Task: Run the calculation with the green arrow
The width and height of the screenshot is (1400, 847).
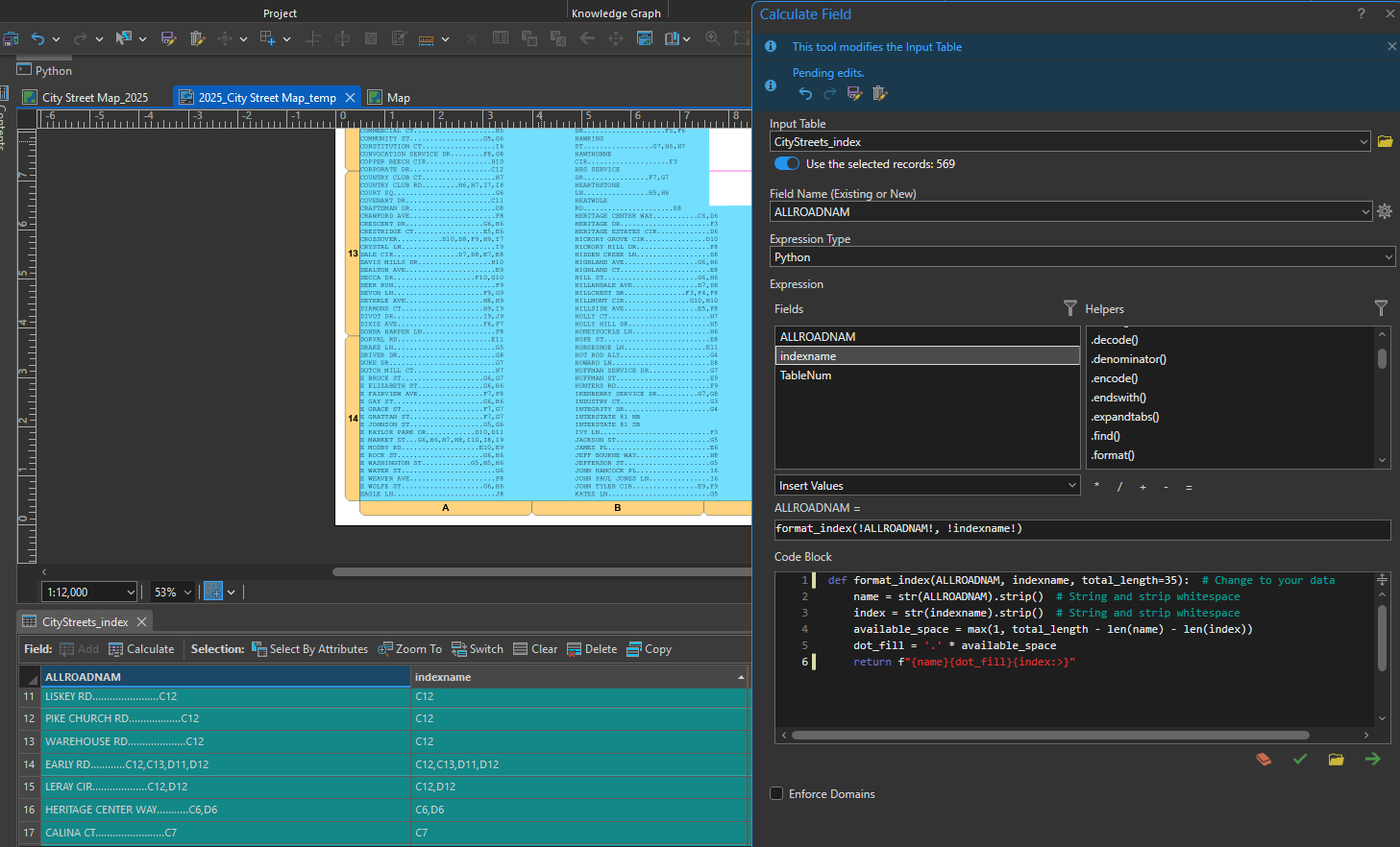Action: [1372, 759]
